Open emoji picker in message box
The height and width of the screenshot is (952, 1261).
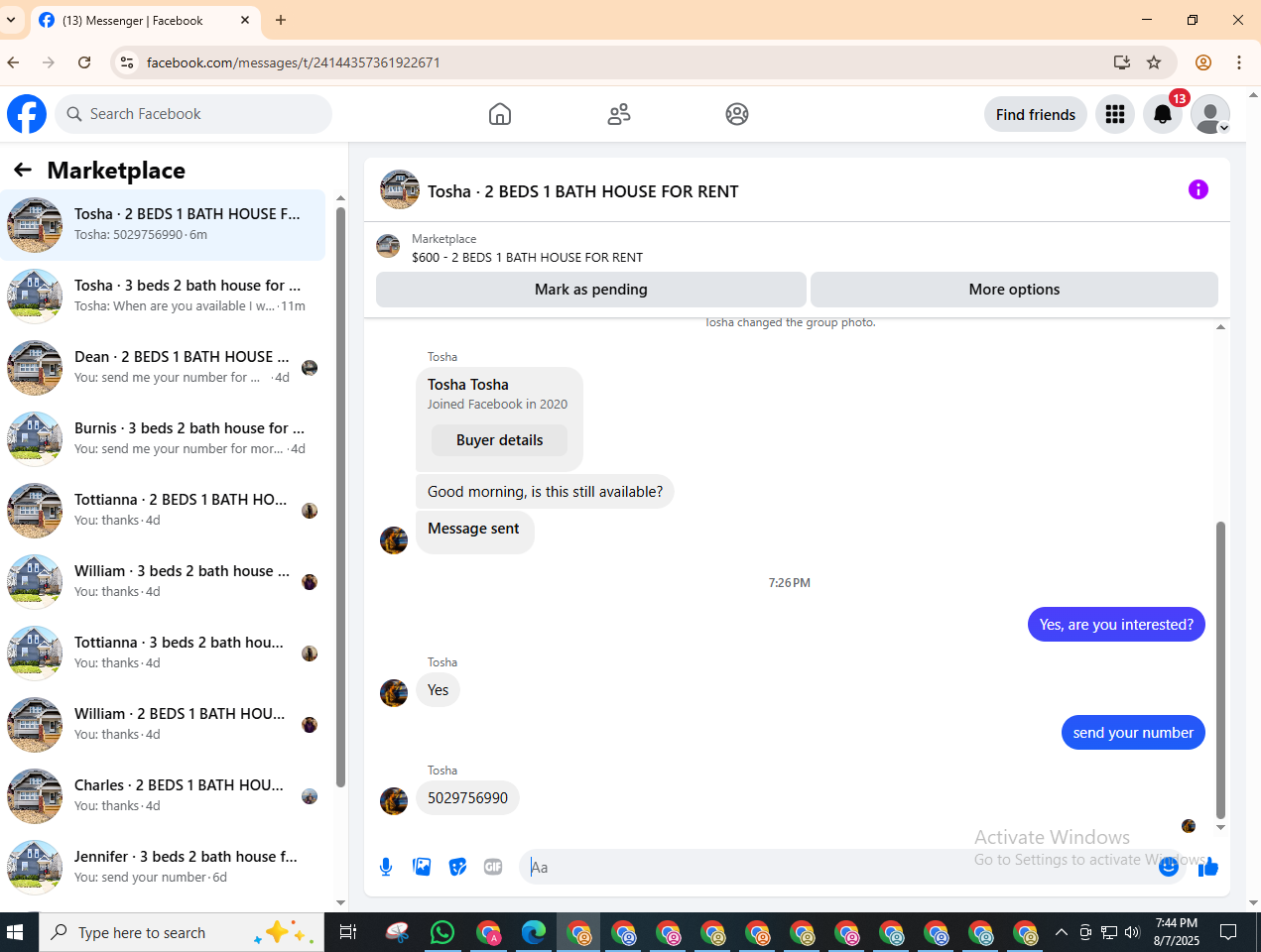[1169, 867]
